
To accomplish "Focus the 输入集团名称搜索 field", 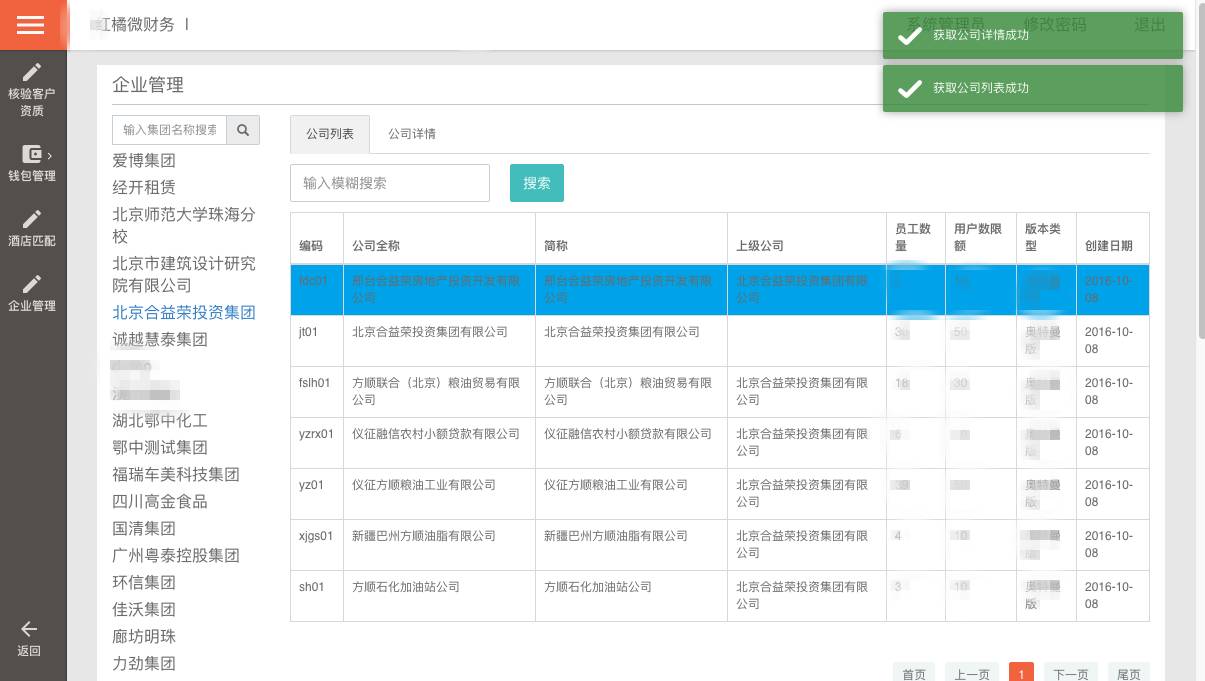I will coord(170,130).
